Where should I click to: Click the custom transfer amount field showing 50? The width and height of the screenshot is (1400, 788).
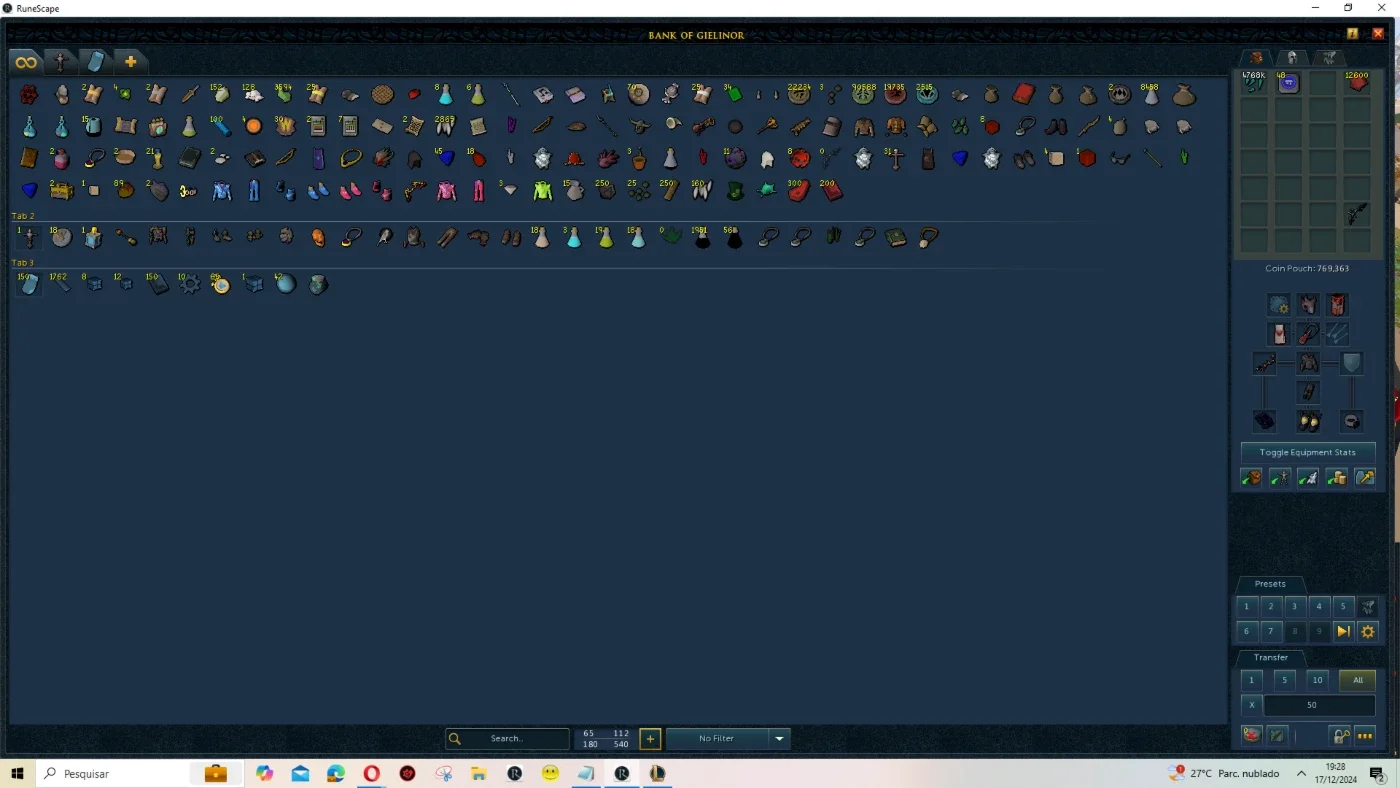pos(1319,705)
